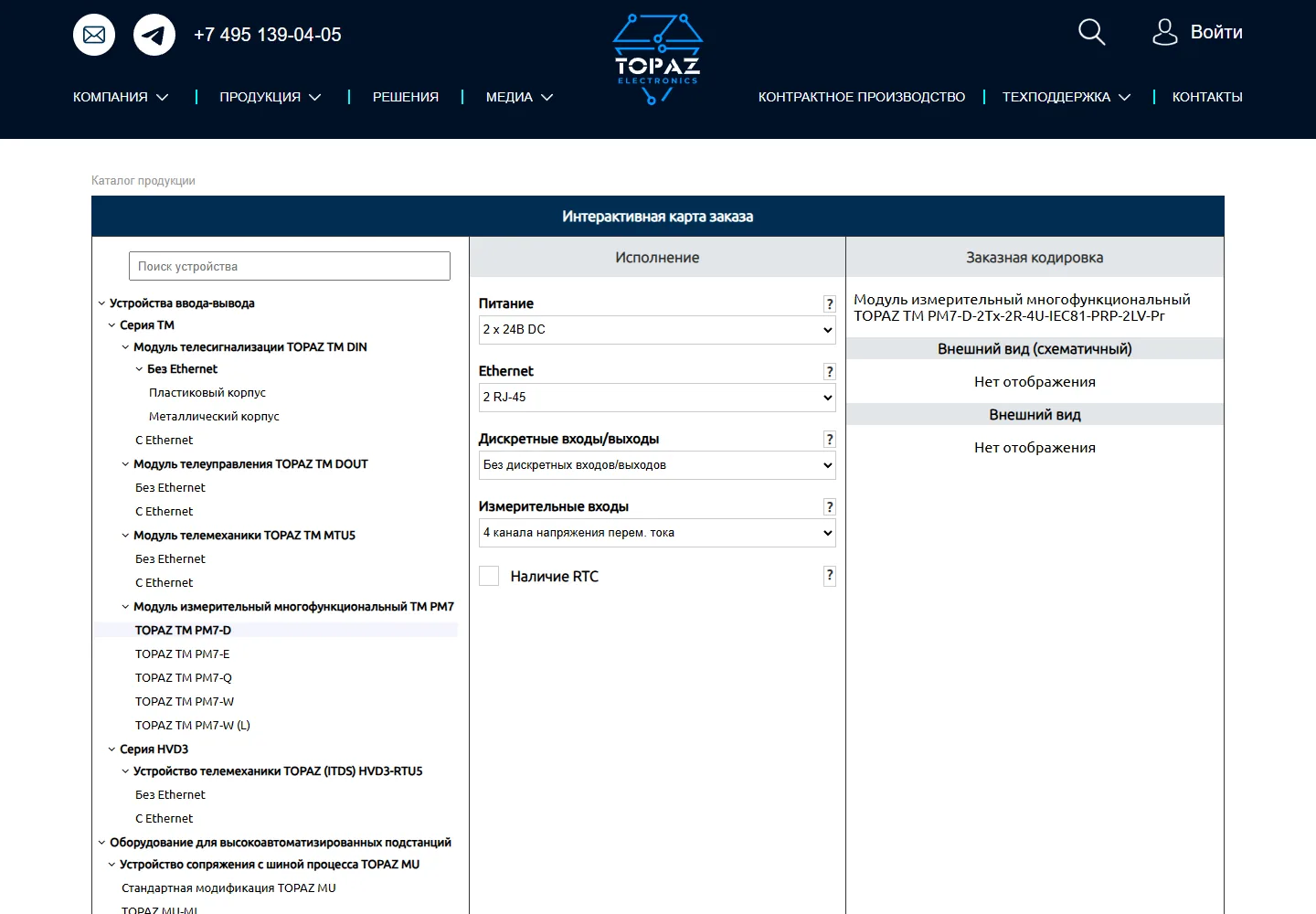Select Металлический корпус tree item
This screenshot has height=914, width=1316.
[x=214, y=417]
